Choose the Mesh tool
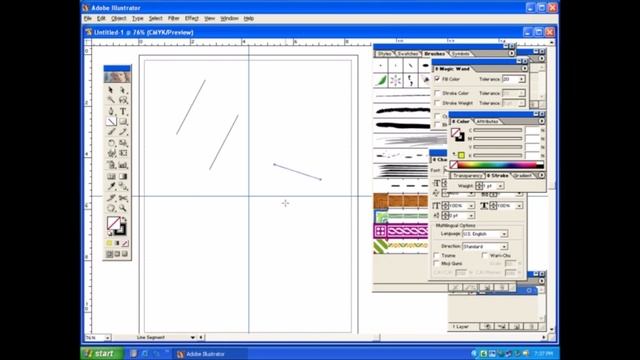Viewport: 640px width, 360px height. (111, 176)
